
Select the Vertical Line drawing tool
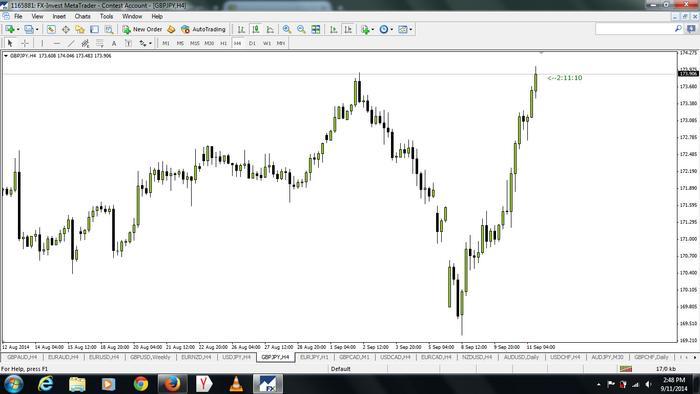pos(42,43)
